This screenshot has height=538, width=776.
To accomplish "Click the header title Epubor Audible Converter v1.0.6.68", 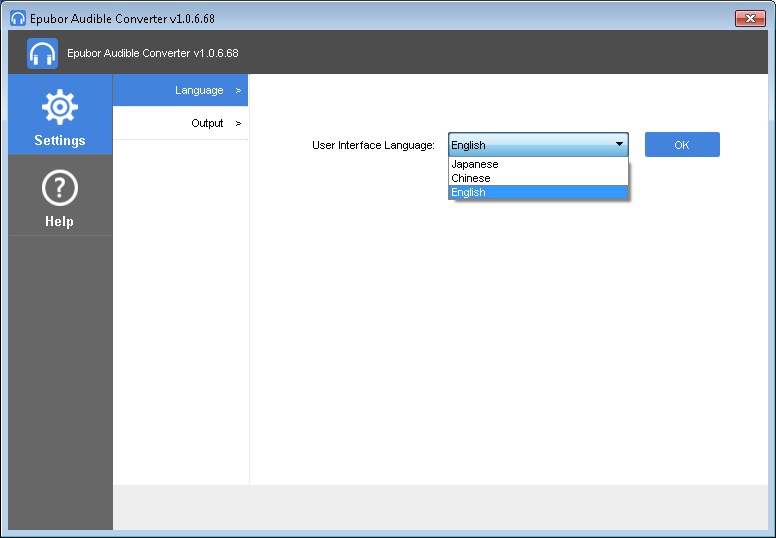I will point(152,53).
